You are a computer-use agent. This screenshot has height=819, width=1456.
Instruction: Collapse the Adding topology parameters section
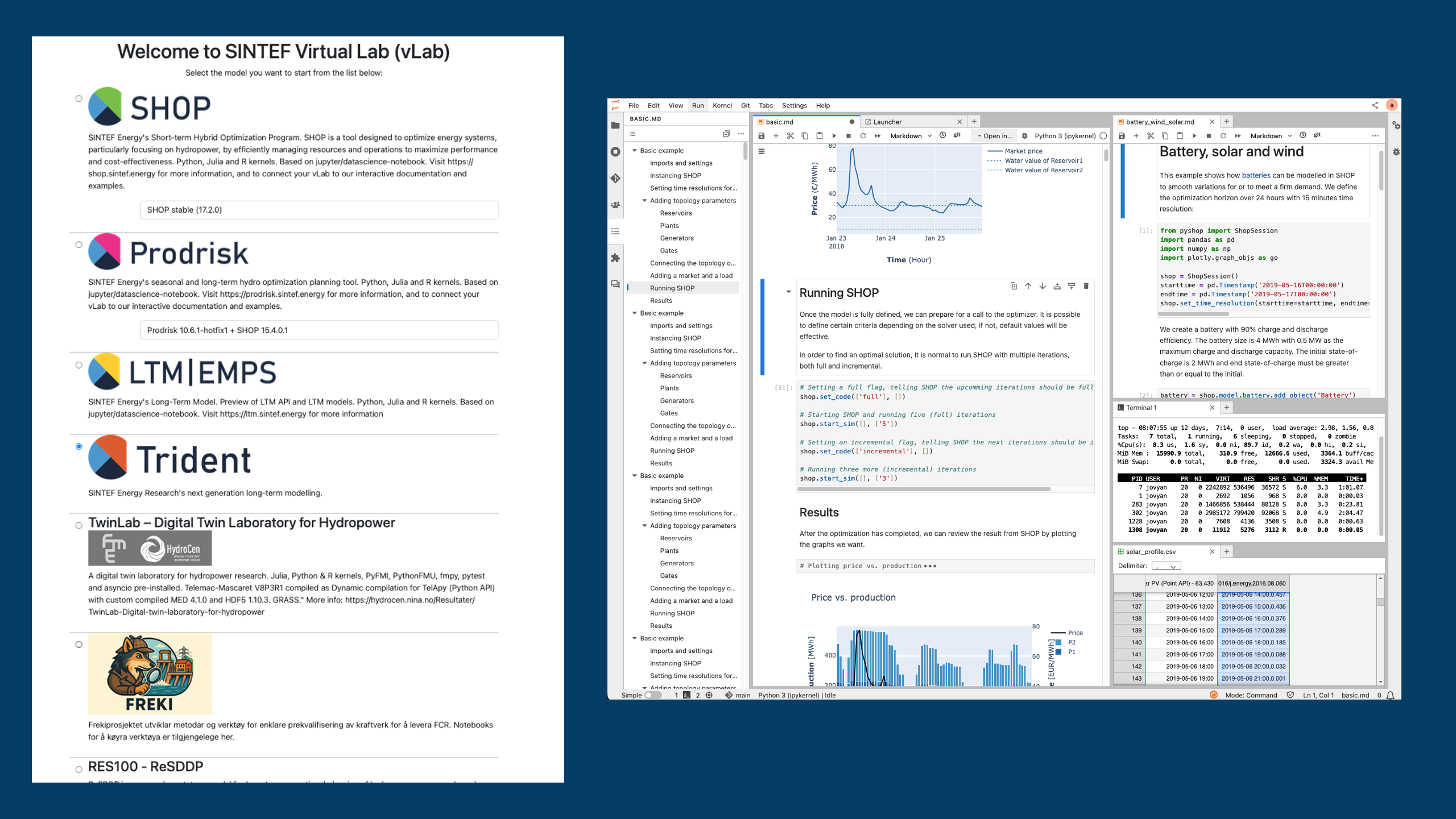(645, 200)
